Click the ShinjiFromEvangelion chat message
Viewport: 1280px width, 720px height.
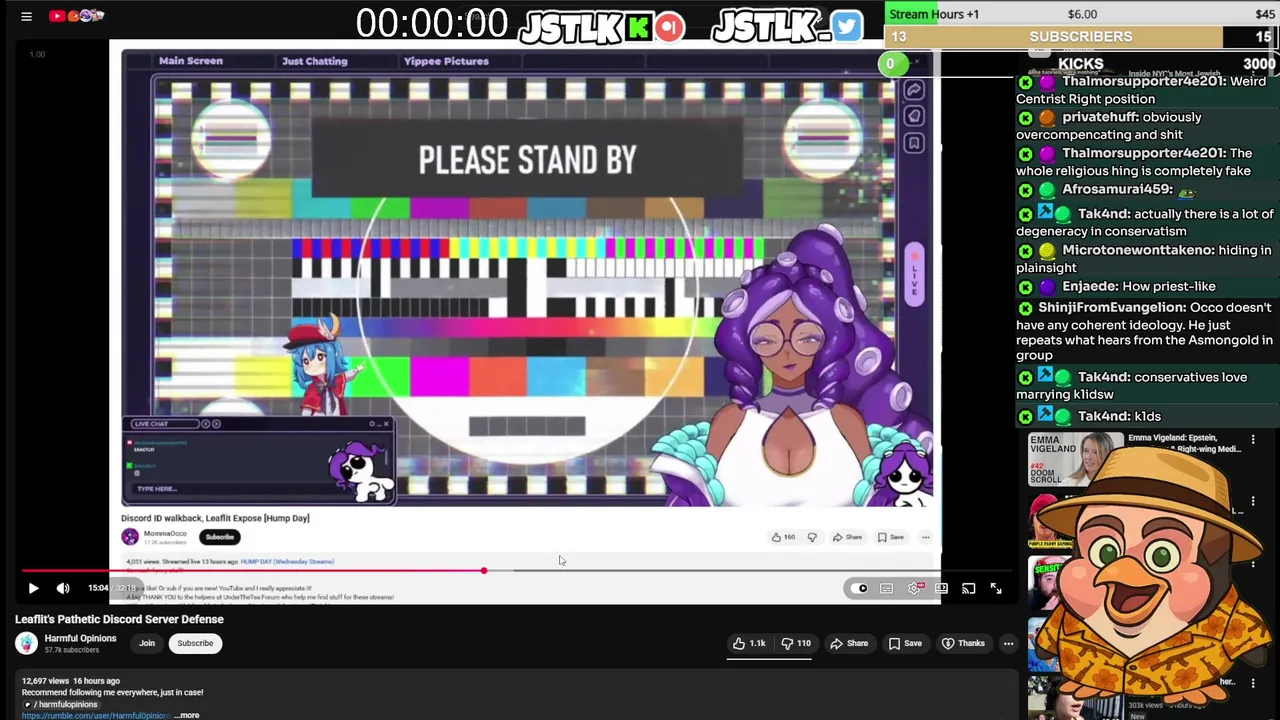(x=1146, y=331)
